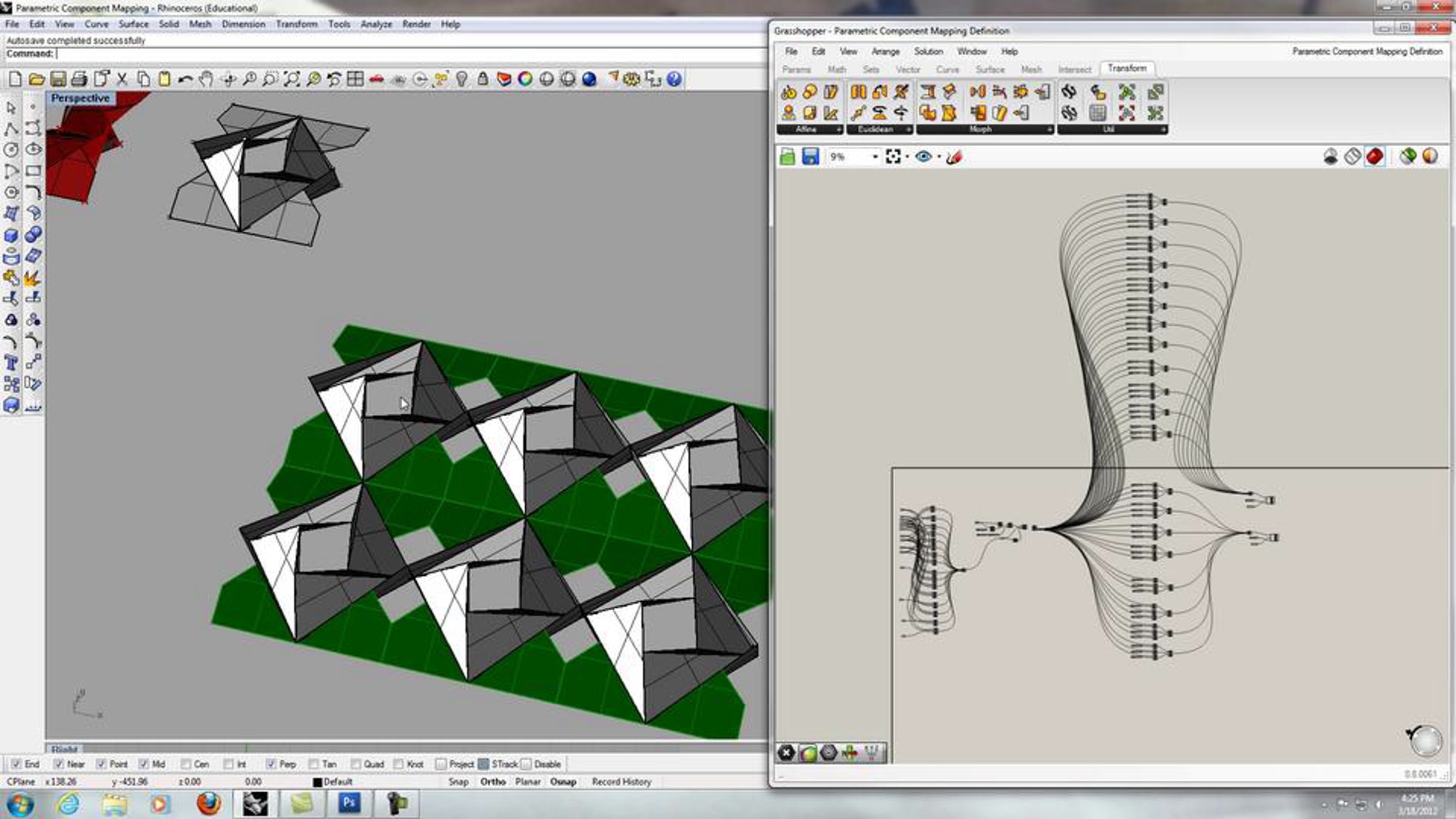Open the Solution menu in Grasshopper
Screen dimensions: 1456x819
928,52
